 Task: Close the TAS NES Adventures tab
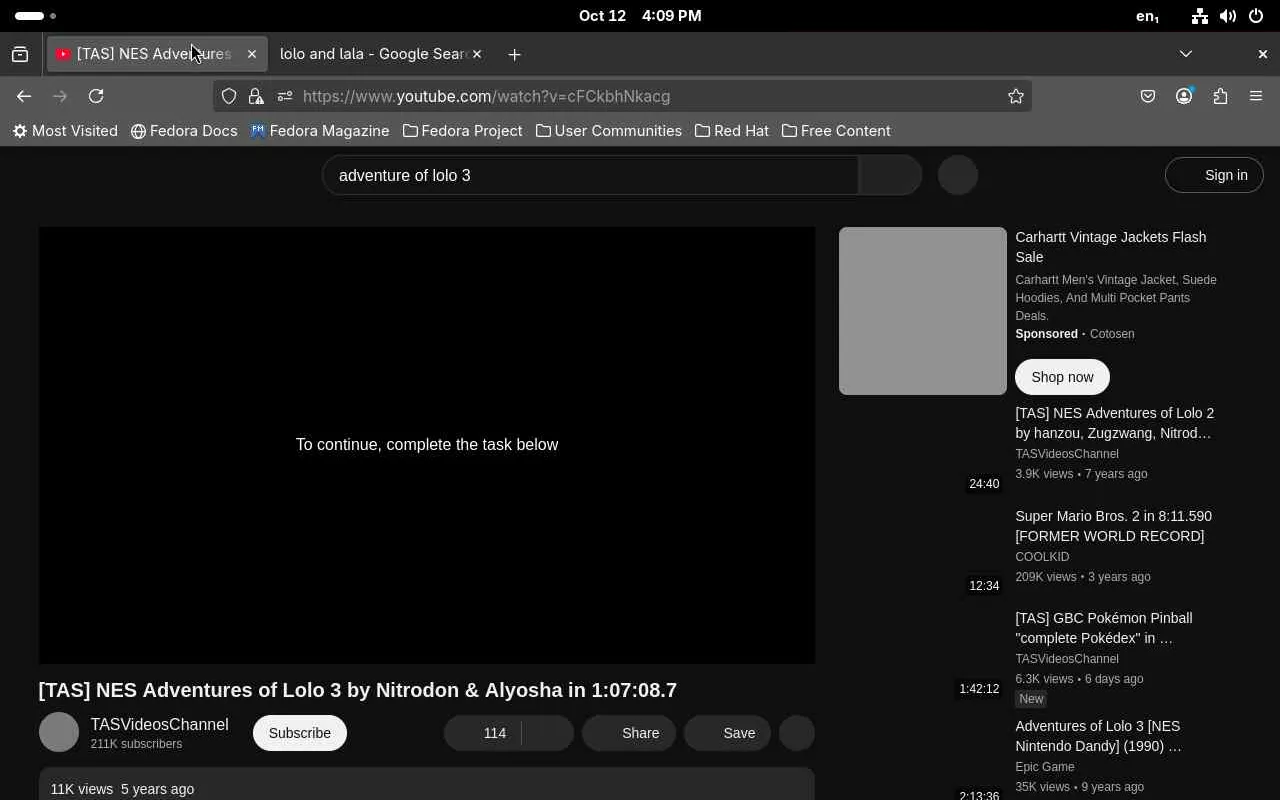(x=252, y=54)
